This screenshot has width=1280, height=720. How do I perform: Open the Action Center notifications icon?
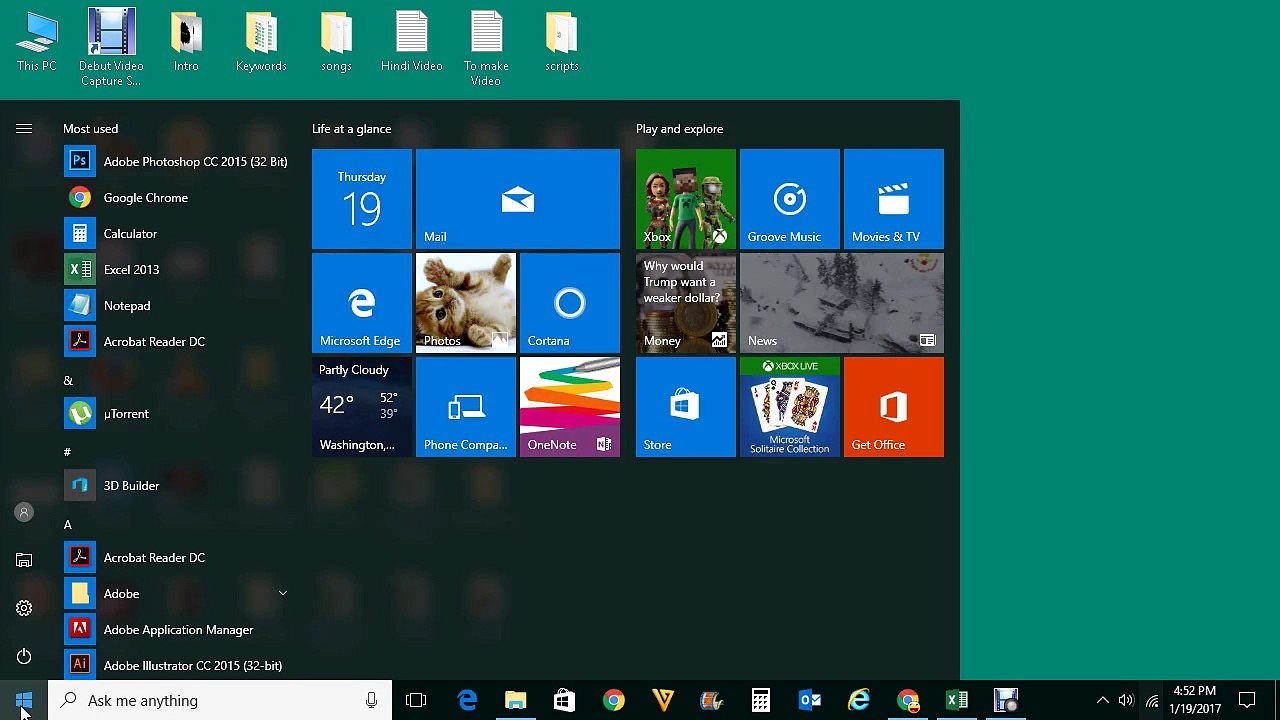click(x=1247, y=700)
